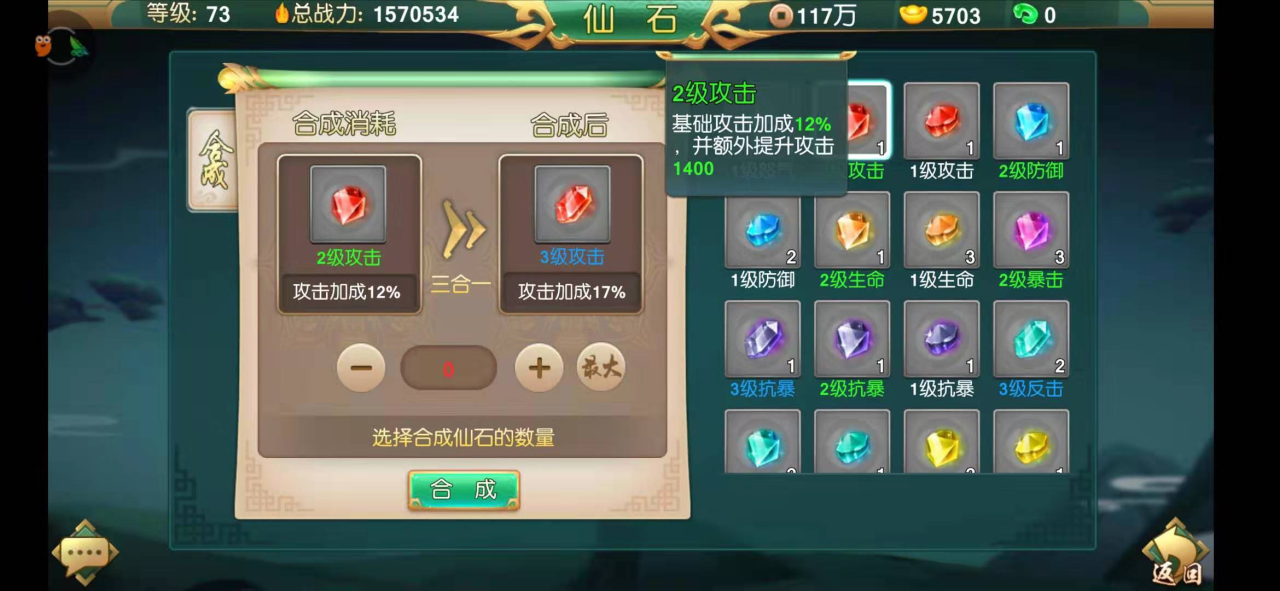
Task: Pick the 2级暴击 pink gem
Action: click(x=1031, y=230)
